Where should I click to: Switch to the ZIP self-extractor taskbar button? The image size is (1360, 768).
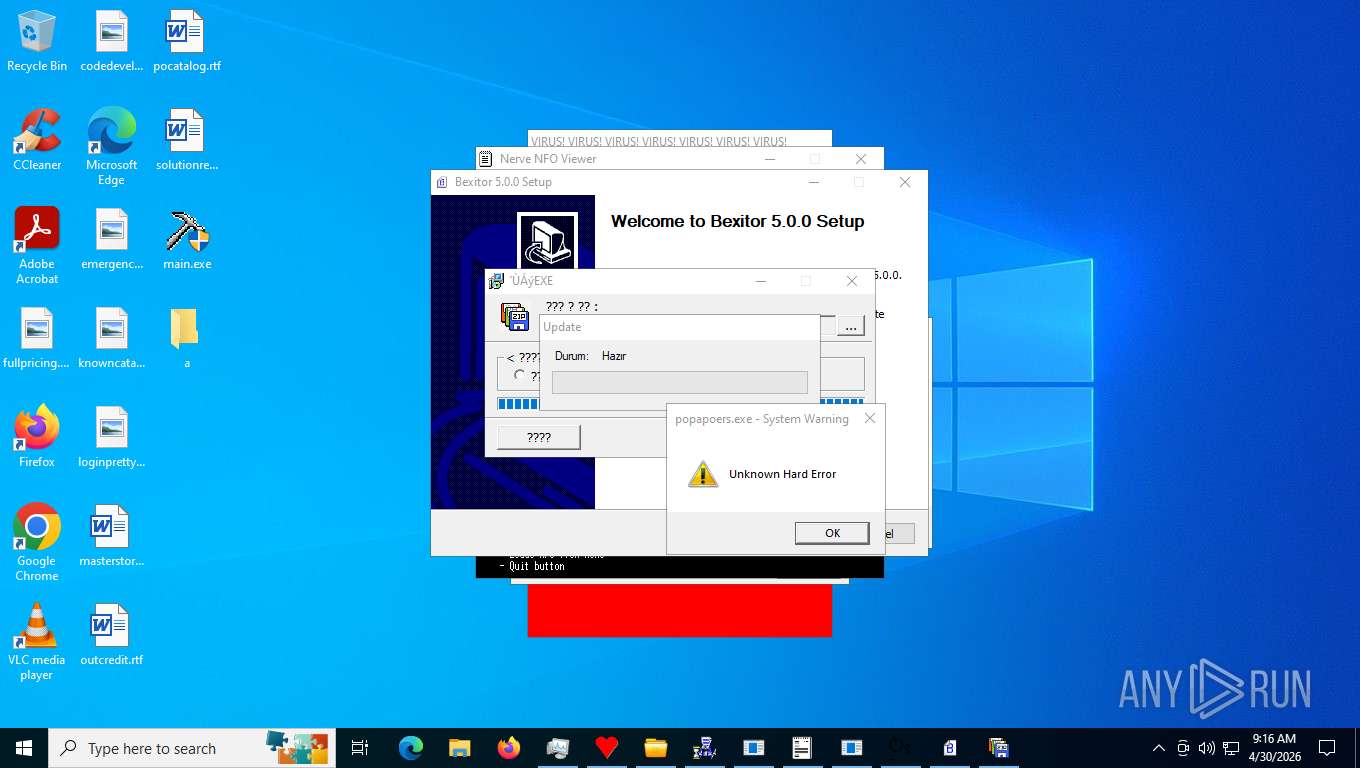(998, 748)
